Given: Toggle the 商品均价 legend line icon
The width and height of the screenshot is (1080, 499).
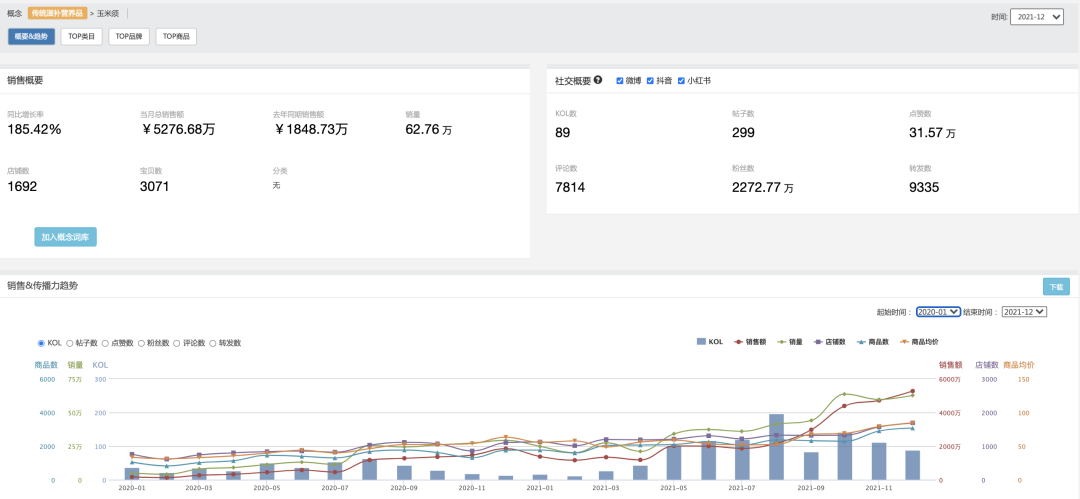Looking at the screenshot, I should (x=905, y=341).
